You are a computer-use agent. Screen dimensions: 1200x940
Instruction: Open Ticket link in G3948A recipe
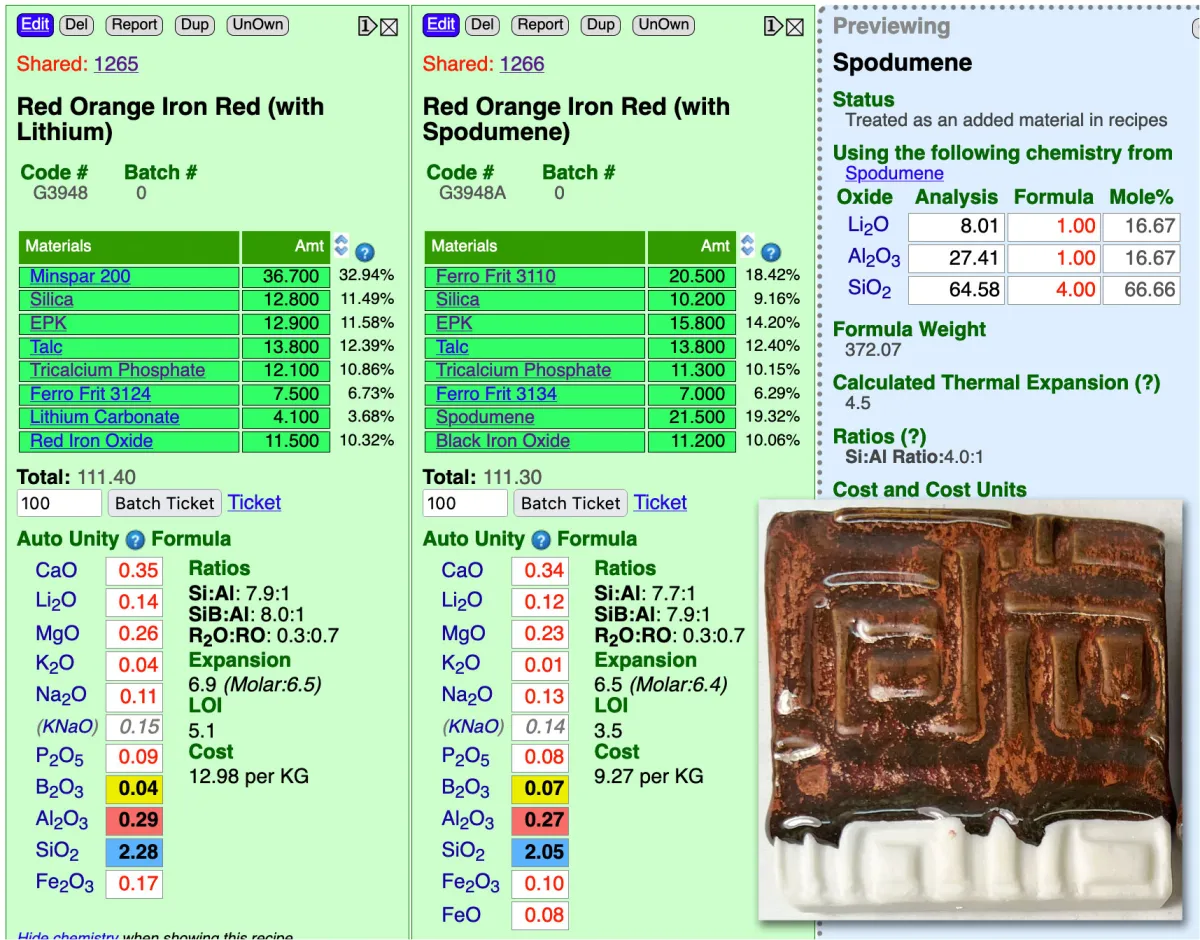(x=660, y=502)
